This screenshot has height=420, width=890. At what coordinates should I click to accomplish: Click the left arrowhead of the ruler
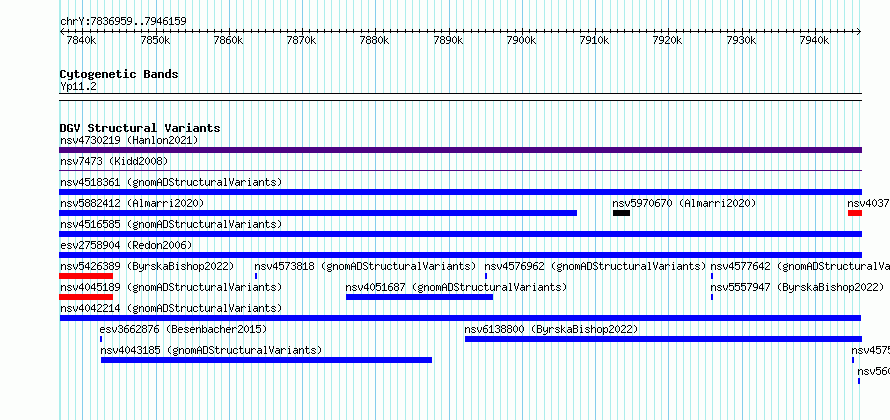tap(62, 32)
